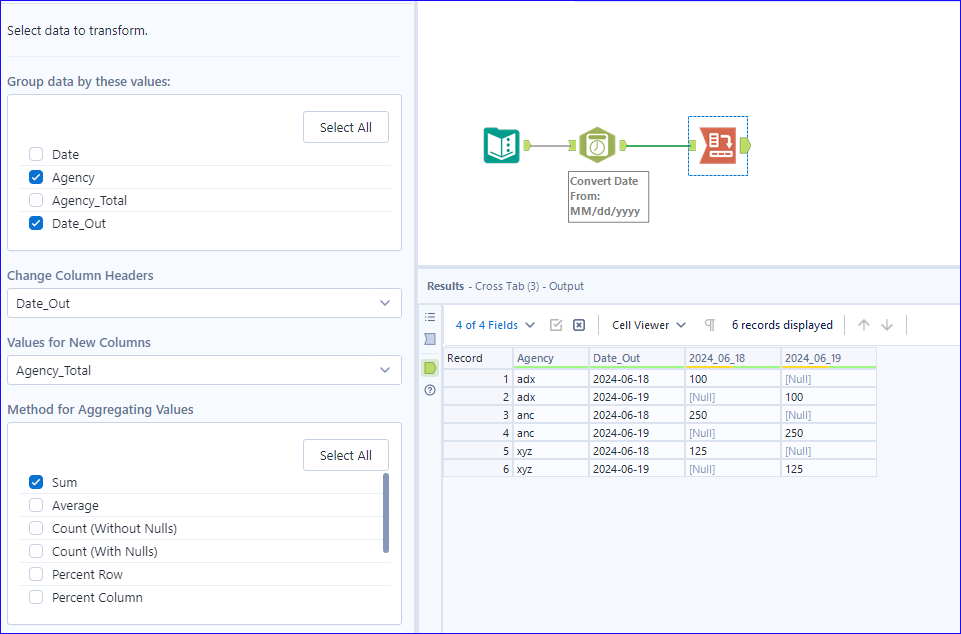Uncheck the Agency group-by checkbox
The width and height of the screenshot is (961, 634).
tap(36, 177)
